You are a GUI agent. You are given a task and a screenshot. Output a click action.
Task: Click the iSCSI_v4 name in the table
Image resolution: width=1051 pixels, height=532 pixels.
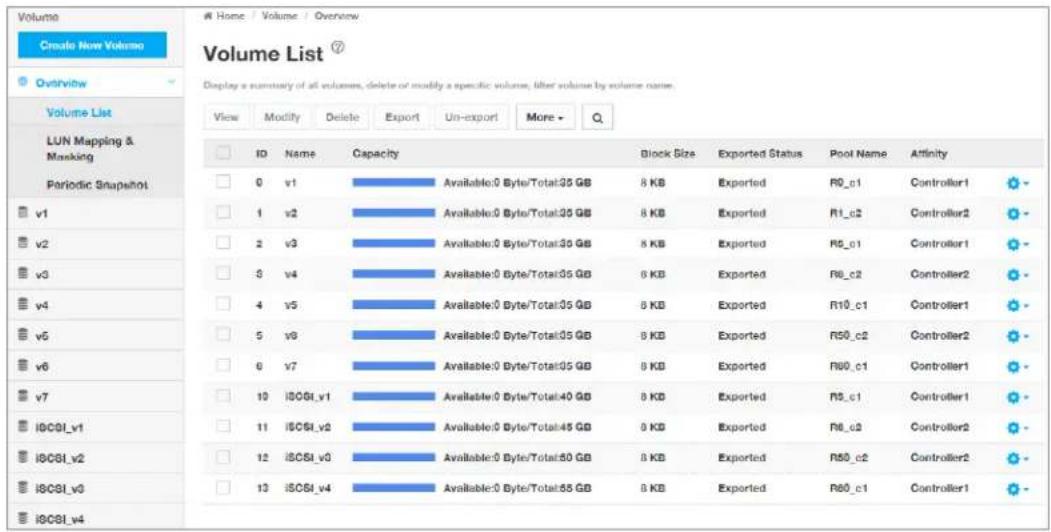(308, 488)
